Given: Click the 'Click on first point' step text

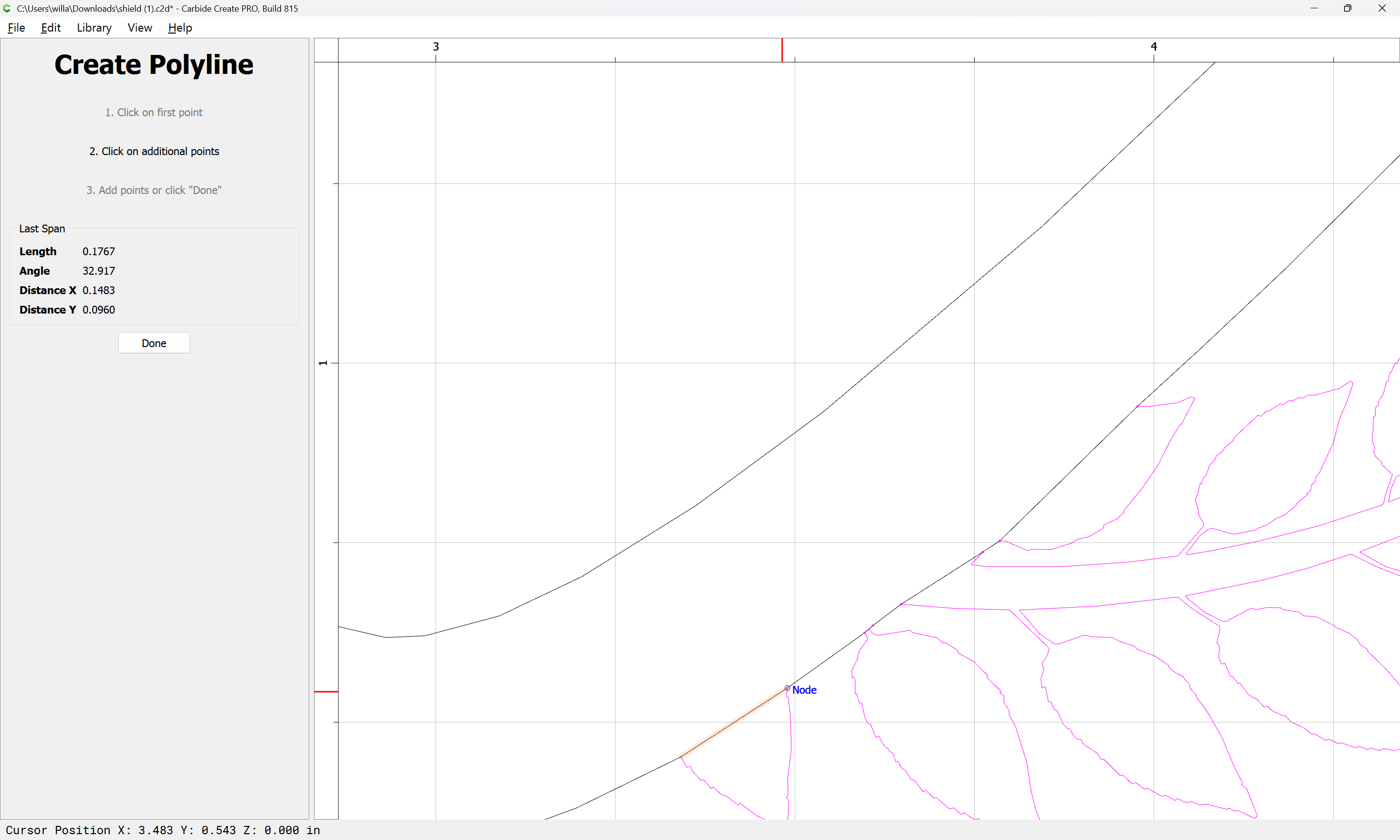Looking at the screenshot, I should click(154, 113).
